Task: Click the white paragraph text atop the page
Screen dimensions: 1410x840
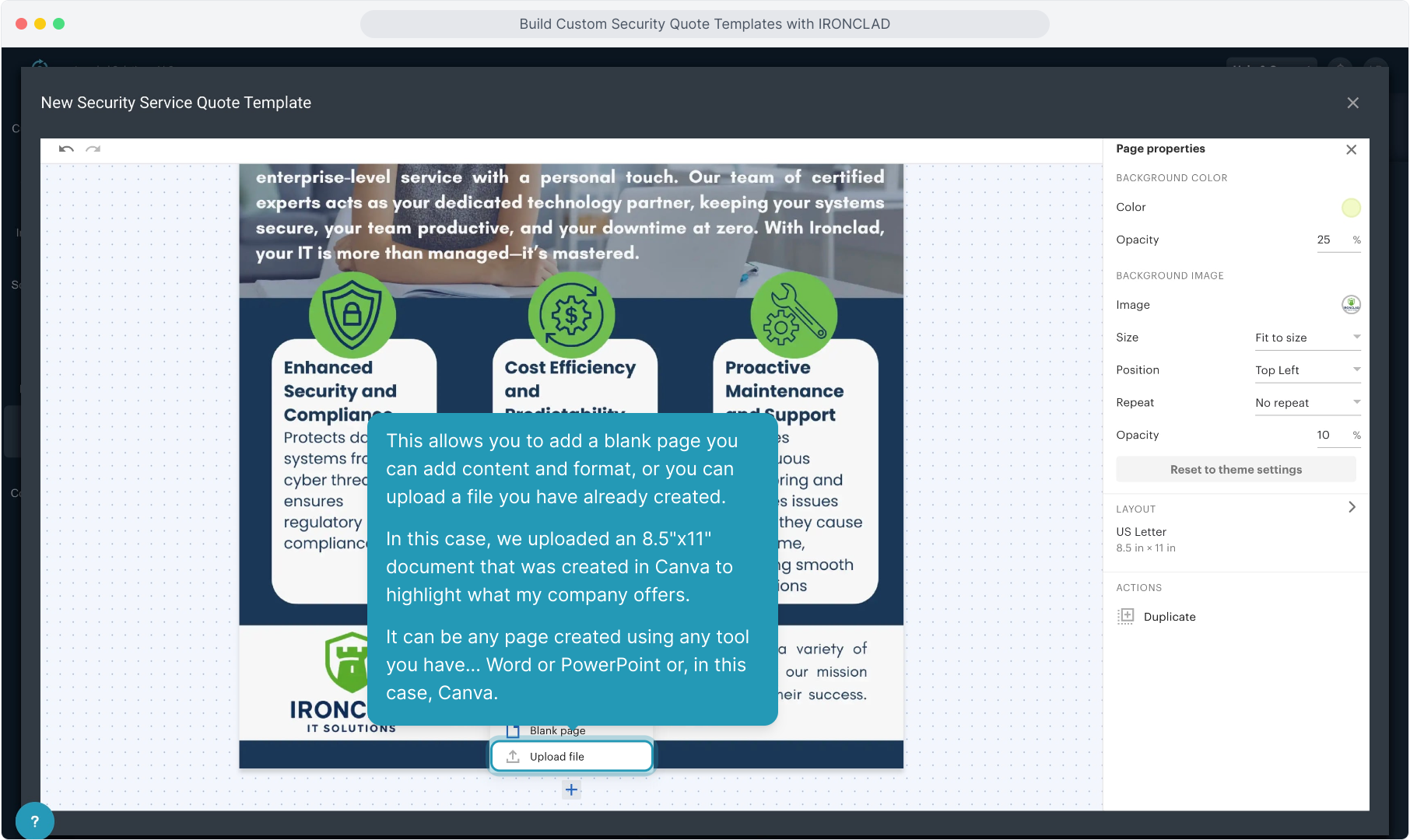Action: [x=570, y=215]
